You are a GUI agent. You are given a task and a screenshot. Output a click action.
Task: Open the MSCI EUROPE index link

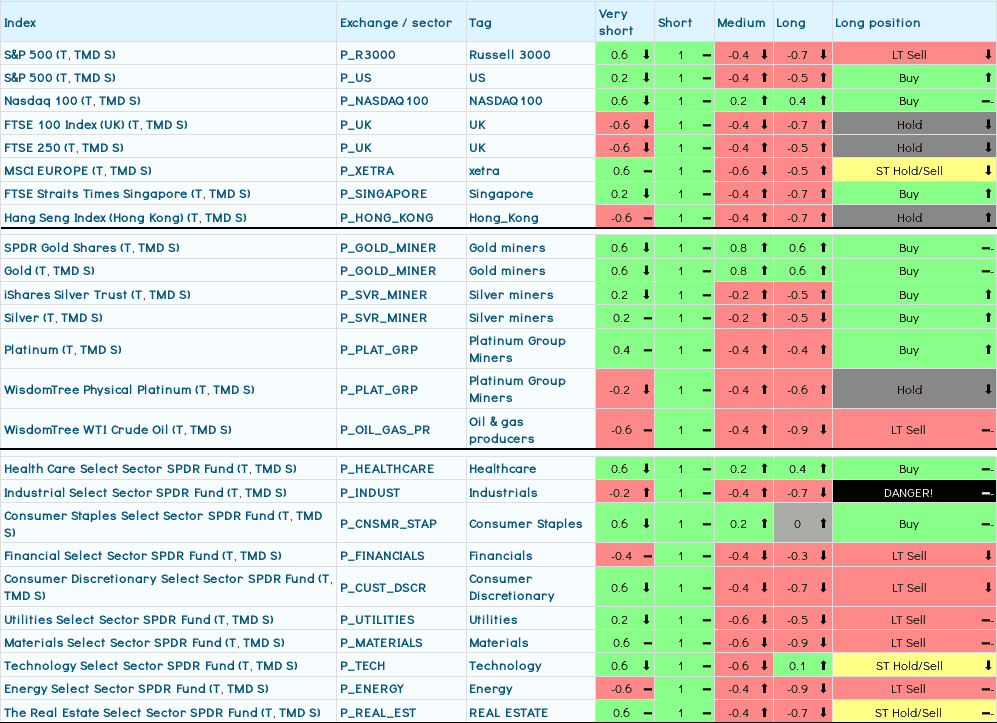pos(78,170)
